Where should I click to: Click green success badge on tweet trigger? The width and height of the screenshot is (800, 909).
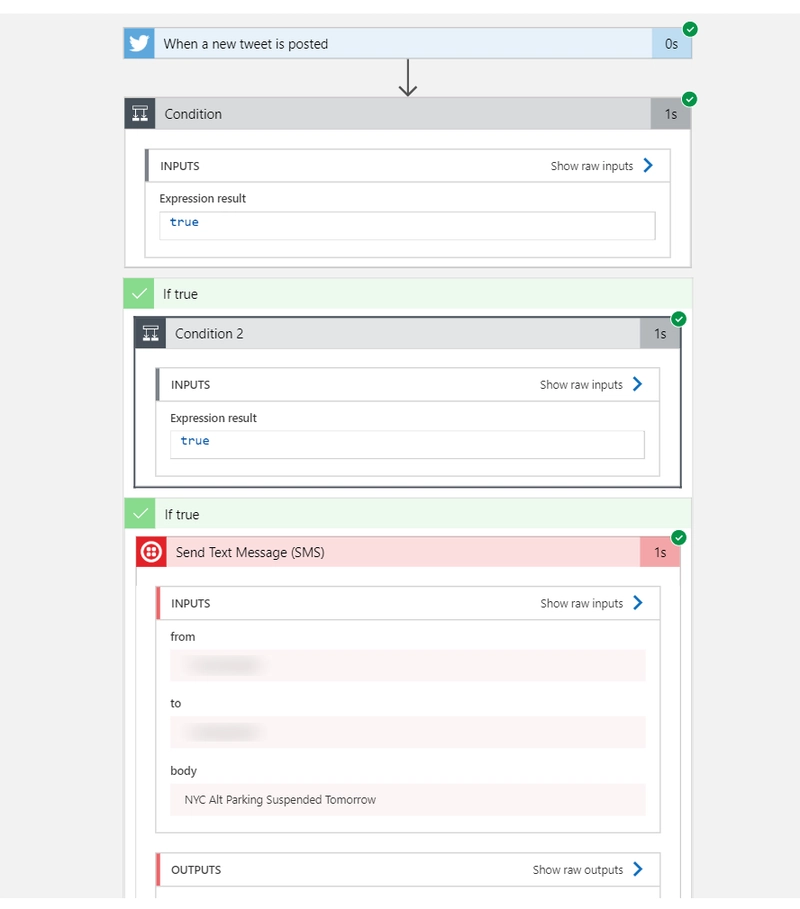coord(690,29)
